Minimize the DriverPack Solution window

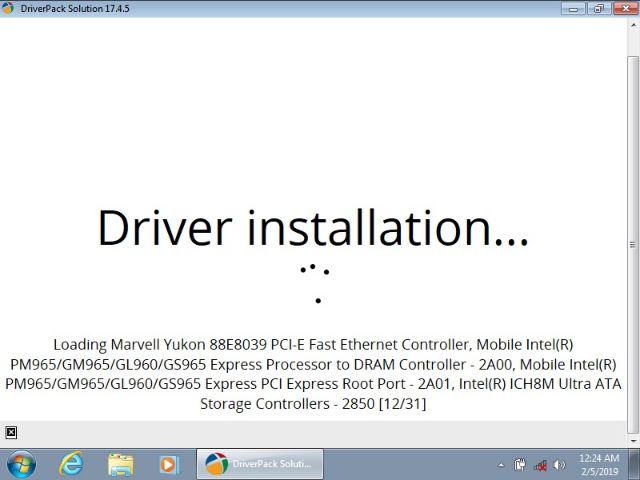574,8
